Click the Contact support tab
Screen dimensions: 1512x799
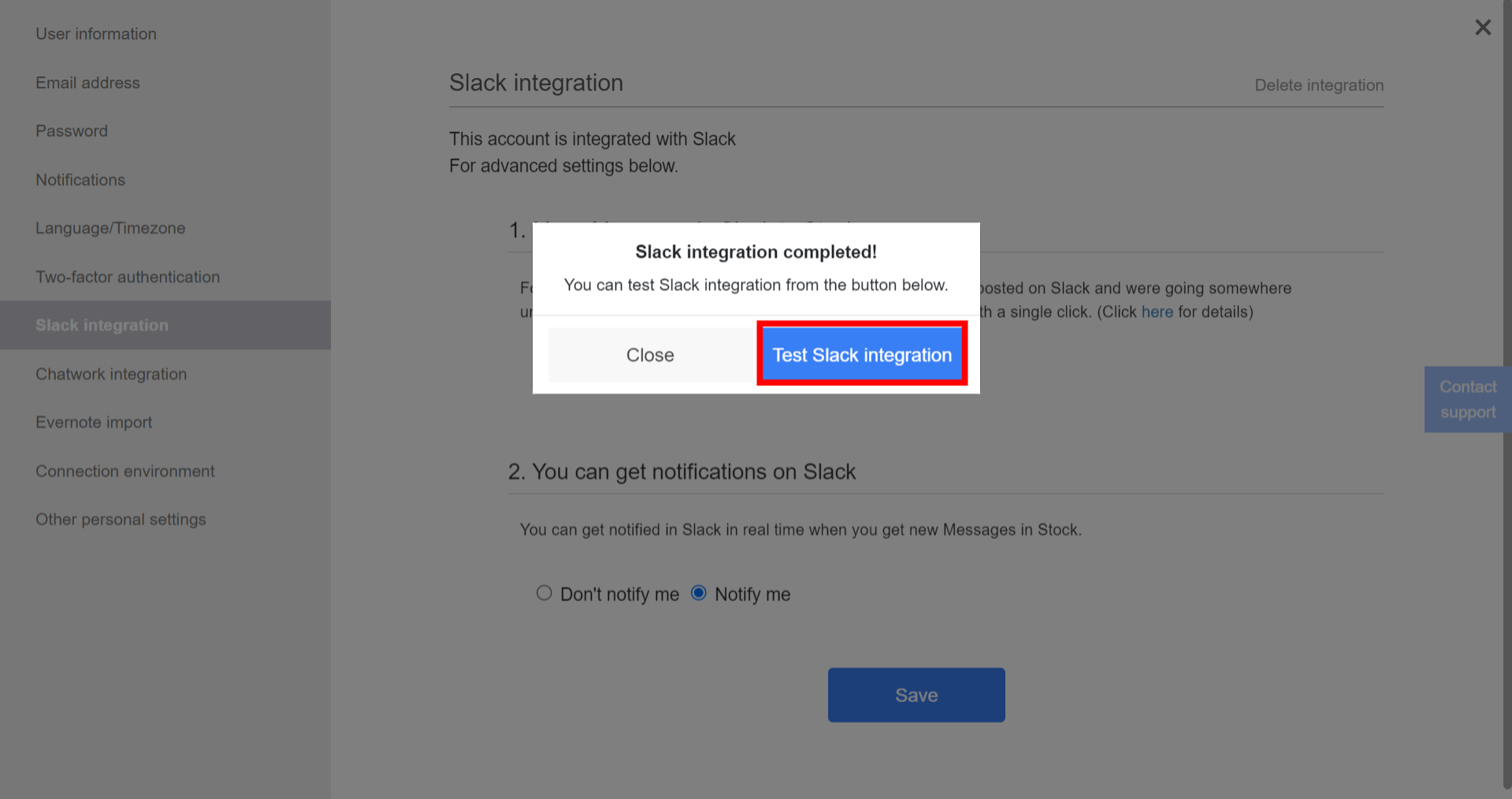coord(1467,399)
